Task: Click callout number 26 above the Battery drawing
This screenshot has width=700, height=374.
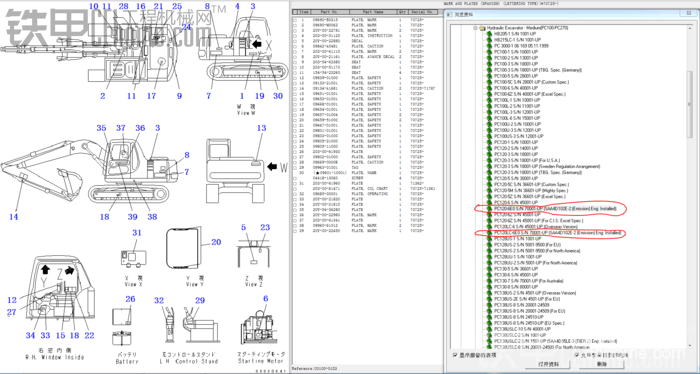Action: click(130, 299)
